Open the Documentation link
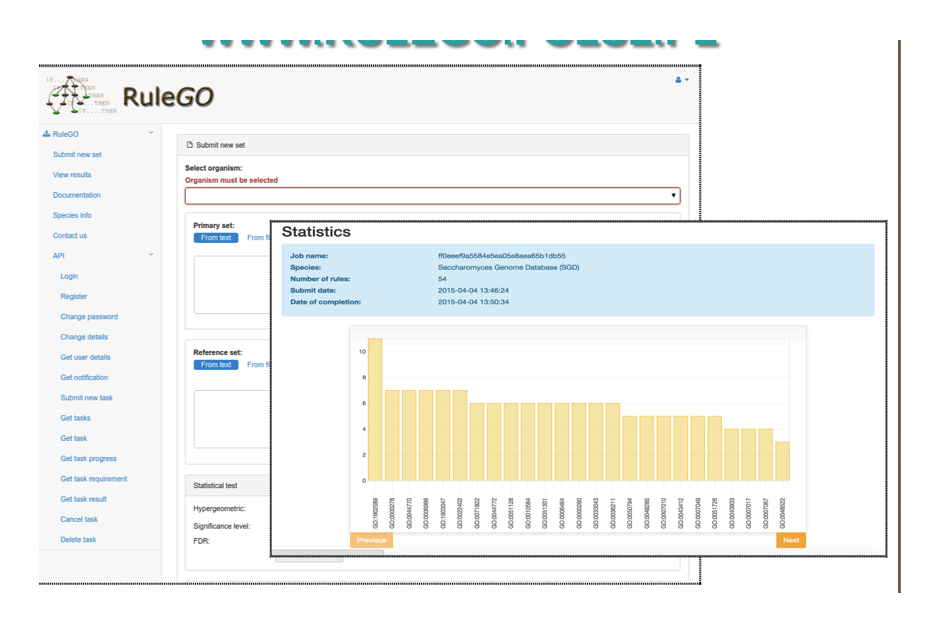 pyautogui.click(x=76, y=195)
